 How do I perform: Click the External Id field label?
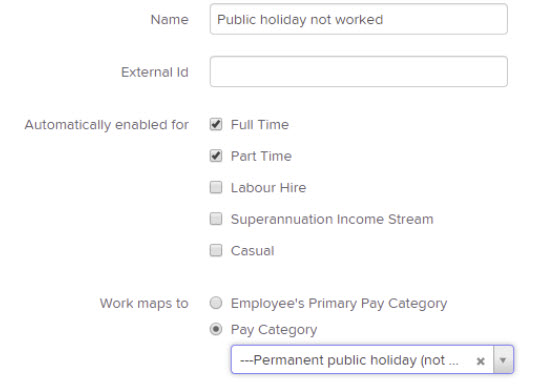[155, 72]
